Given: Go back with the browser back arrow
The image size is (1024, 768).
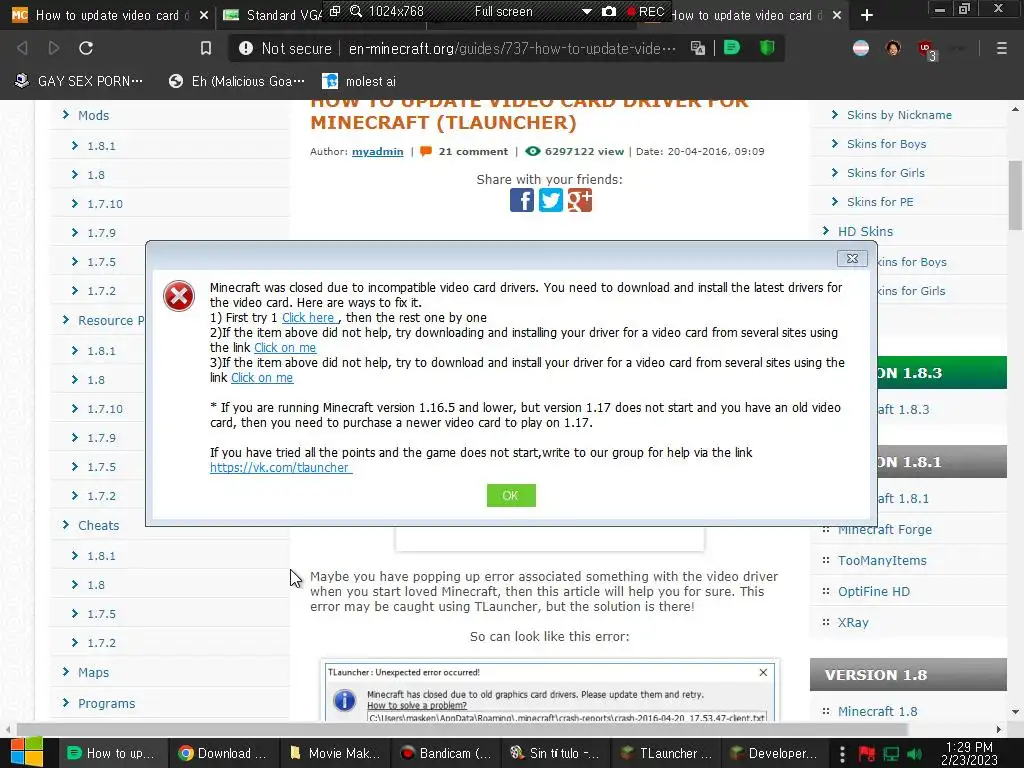Looking at the screenshot, I should [22, 48].
